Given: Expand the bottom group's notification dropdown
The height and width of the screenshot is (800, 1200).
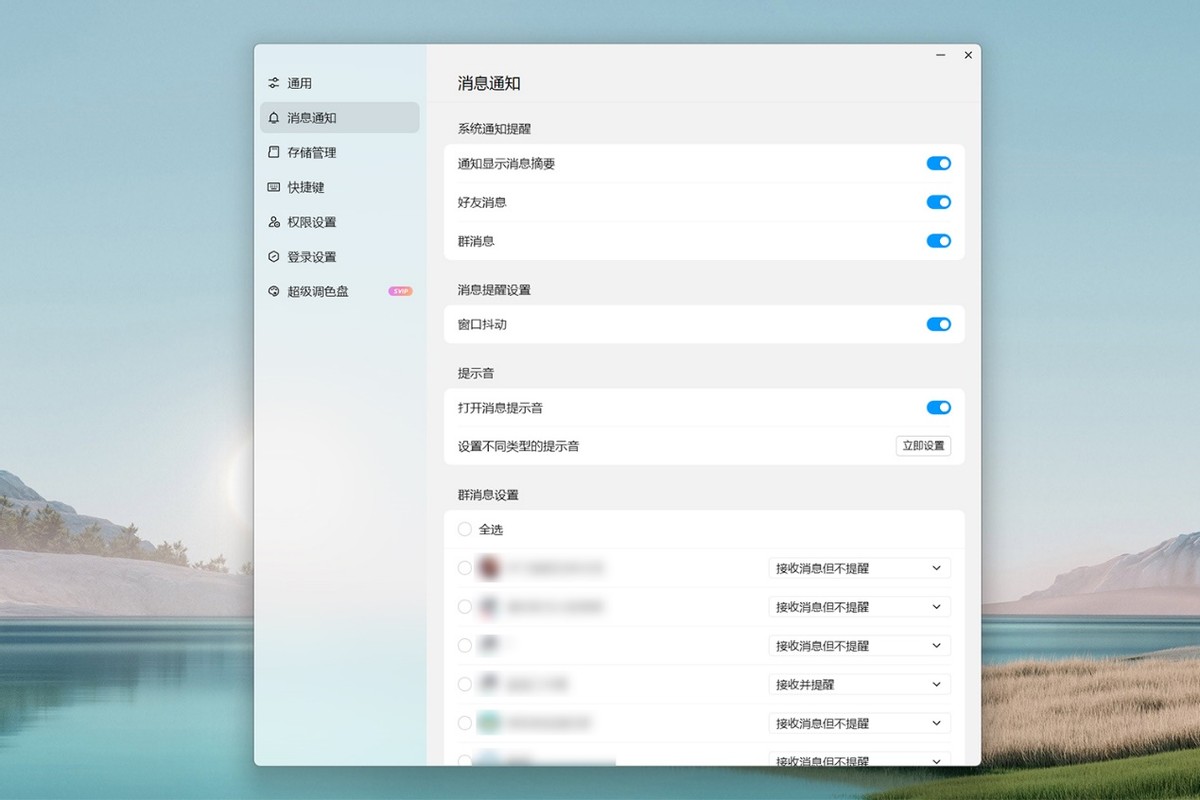Looking at the screenshot, I should 858,761.
